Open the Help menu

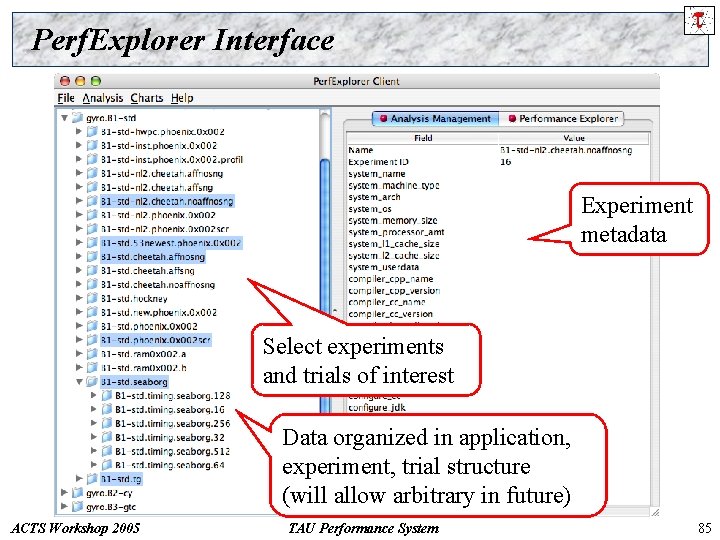pyautogui.click(x=182, y=98)
